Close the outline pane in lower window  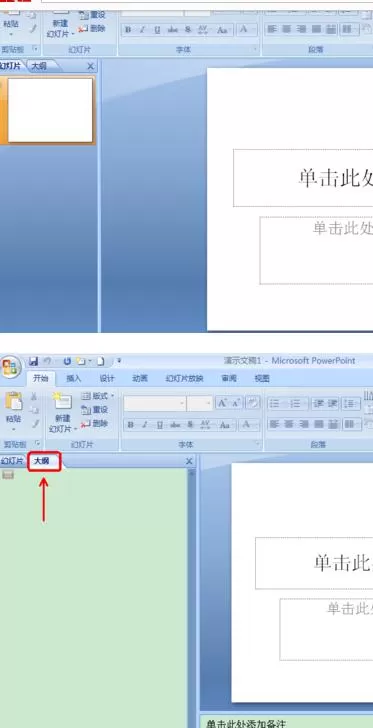pyautogui.click(x=189, y=461)
